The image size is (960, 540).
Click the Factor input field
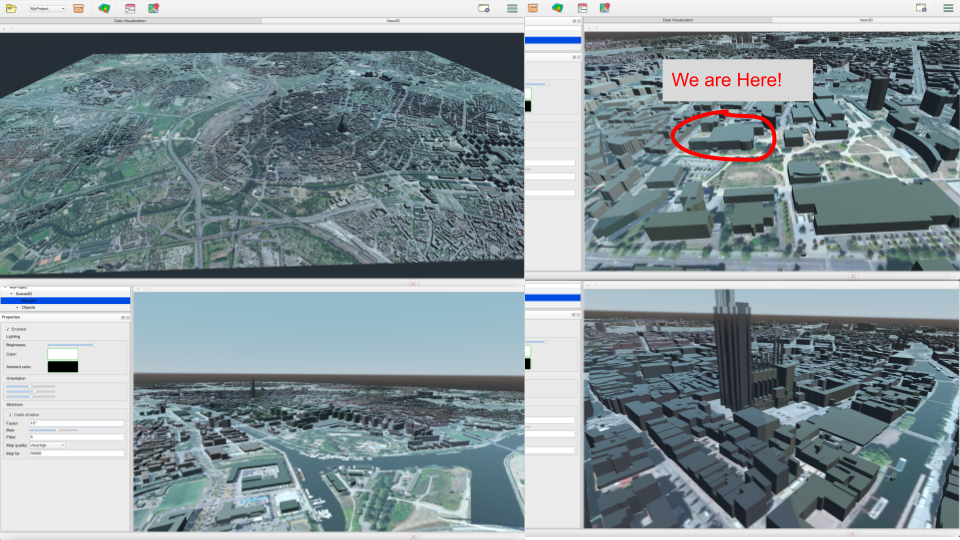pos(77,423)
